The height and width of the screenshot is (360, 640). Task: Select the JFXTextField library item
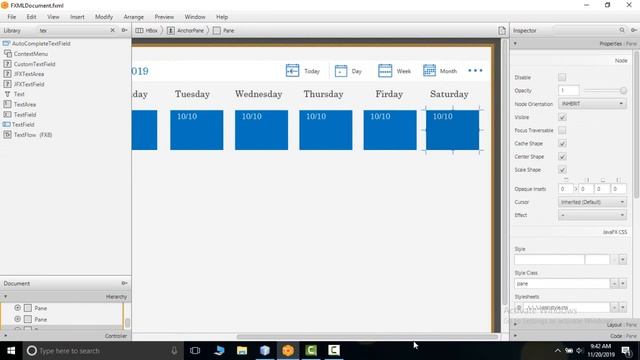[24, 84]
